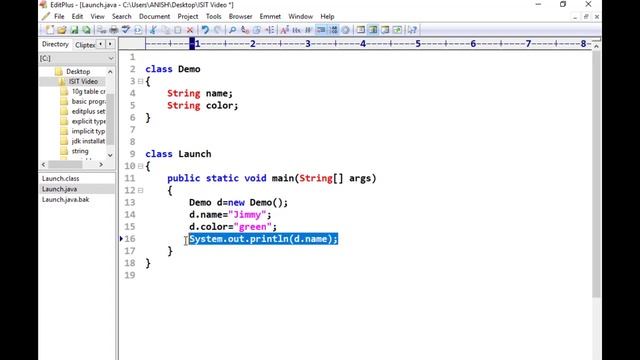Open the File menu
The height and width of the screenshot is (360, 640).
(x=59, y=16)
